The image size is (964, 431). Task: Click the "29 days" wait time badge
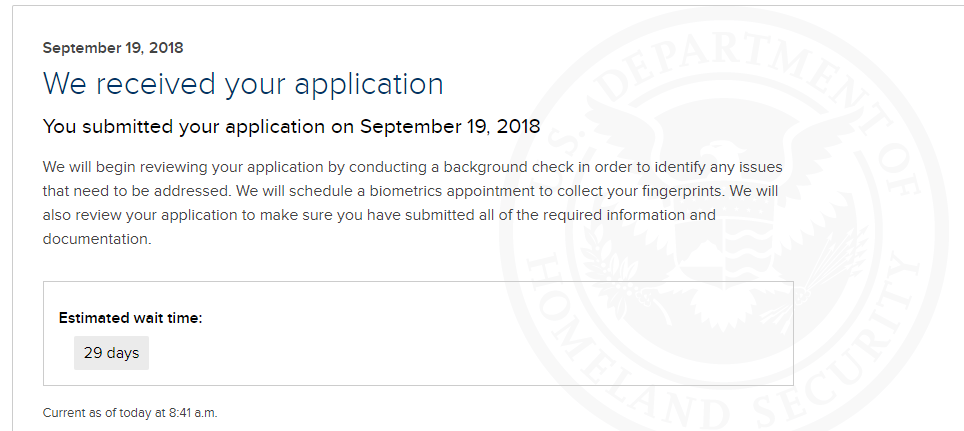click(x=111, y=353)
